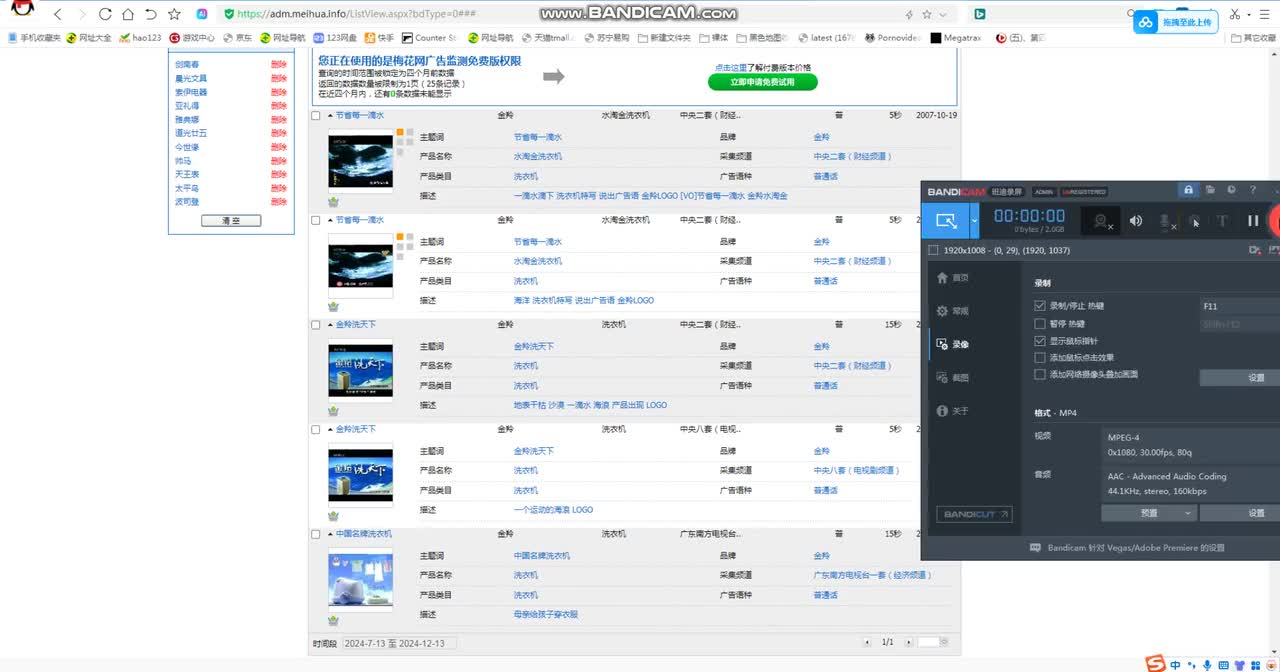Open Bandicam 常规 general tab
1280x672 pixels.
coord(952,311)
